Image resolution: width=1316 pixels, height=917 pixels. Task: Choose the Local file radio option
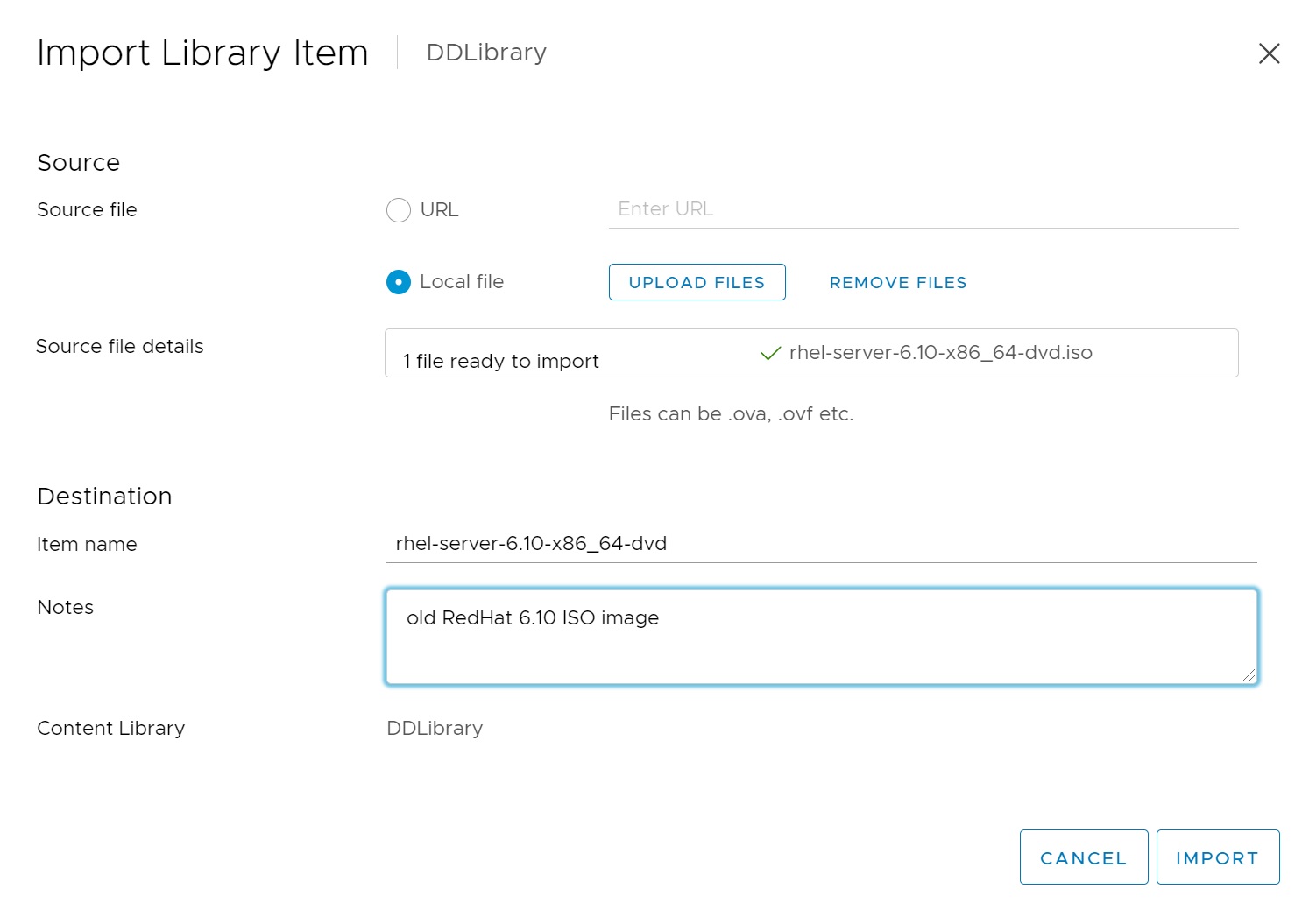pyautogui.click(x=399, y=282)
